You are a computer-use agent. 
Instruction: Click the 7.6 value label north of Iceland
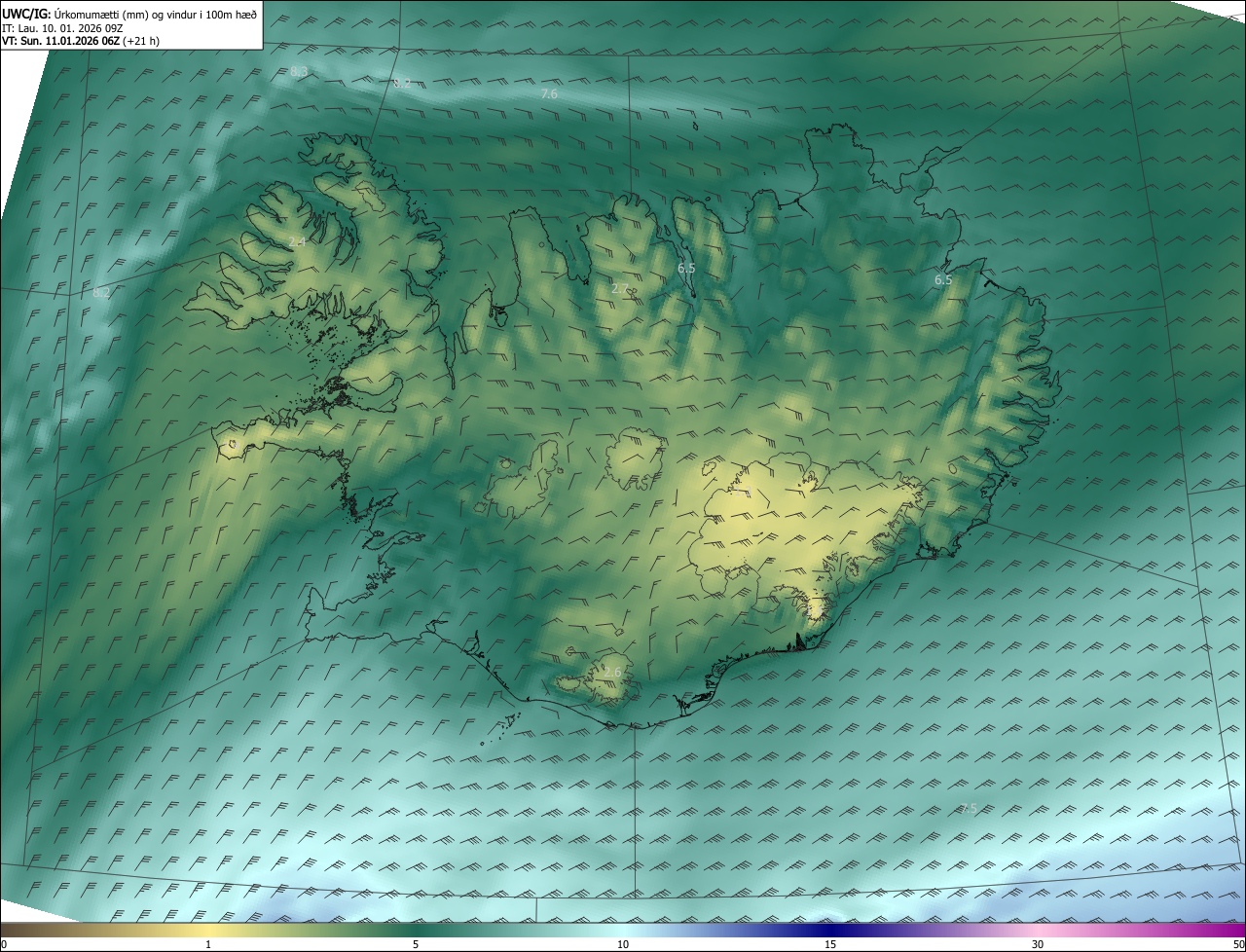[549, 94]
